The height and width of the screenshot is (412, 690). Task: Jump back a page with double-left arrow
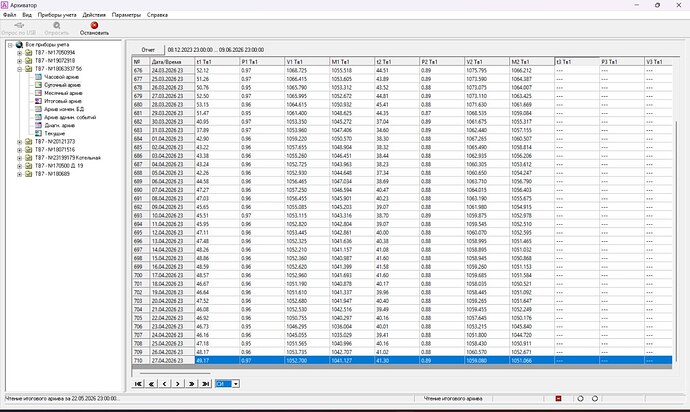[151, 384]
